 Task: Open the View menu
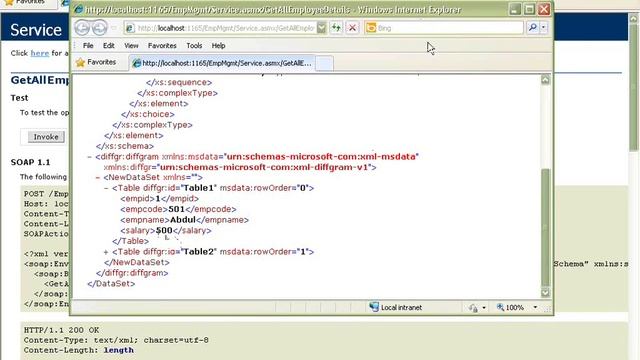[x=131, y=46]
